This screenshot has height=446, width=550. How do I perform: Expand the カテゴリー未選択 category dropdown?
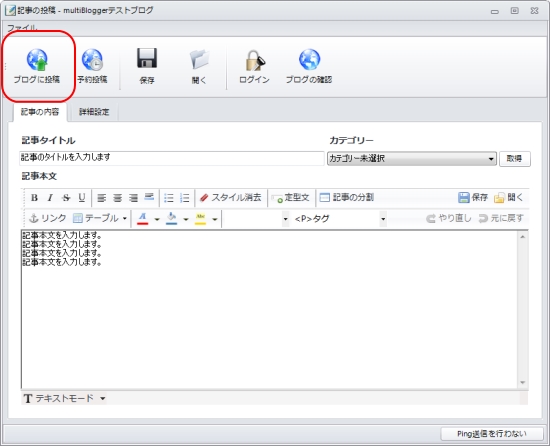click(x=412, y=158)
